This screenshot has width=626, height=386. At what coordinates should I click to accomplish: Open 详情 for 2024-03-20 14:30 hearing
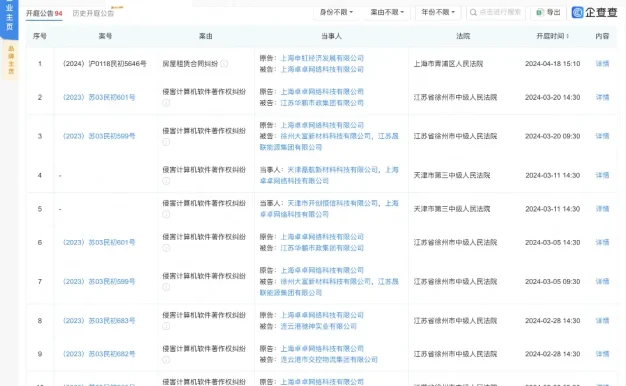tap(602, 97)
